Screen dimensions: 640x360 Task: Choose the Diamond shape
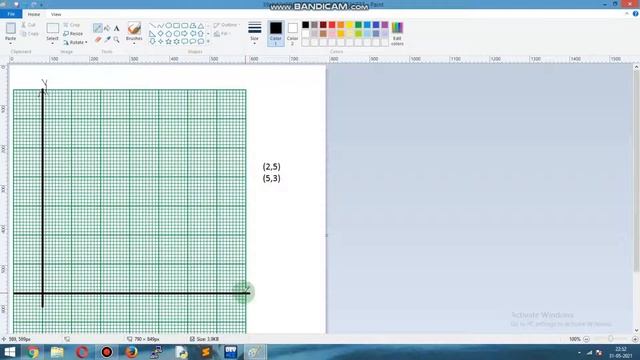(x=160, y=33)
